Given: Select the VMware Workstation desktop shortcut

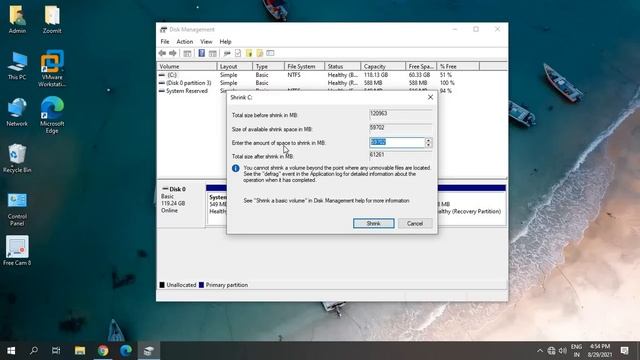Looking at the screenshot, I should pos(52,69).
